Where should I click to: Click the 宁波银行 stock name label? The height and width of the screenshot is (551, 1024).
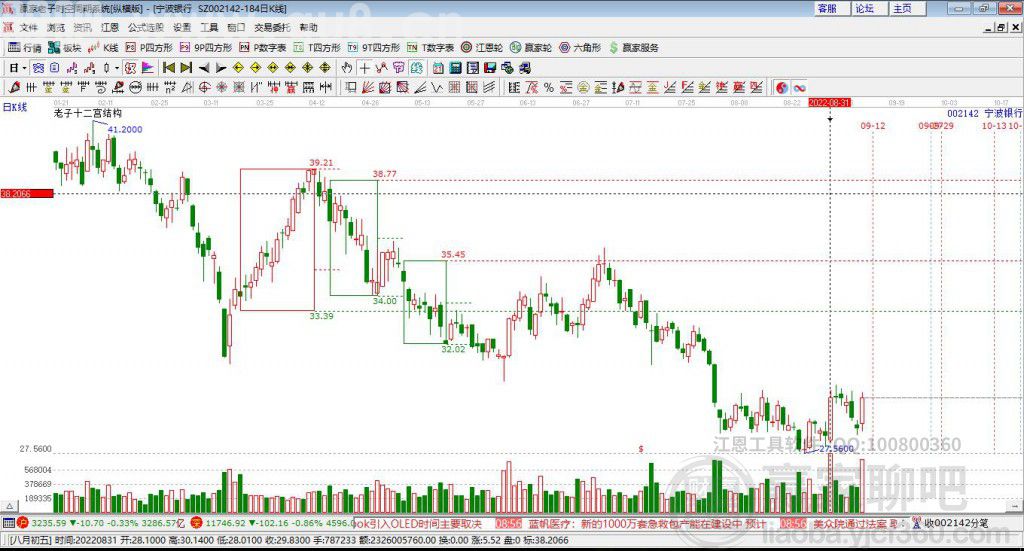pos(1003,114)
